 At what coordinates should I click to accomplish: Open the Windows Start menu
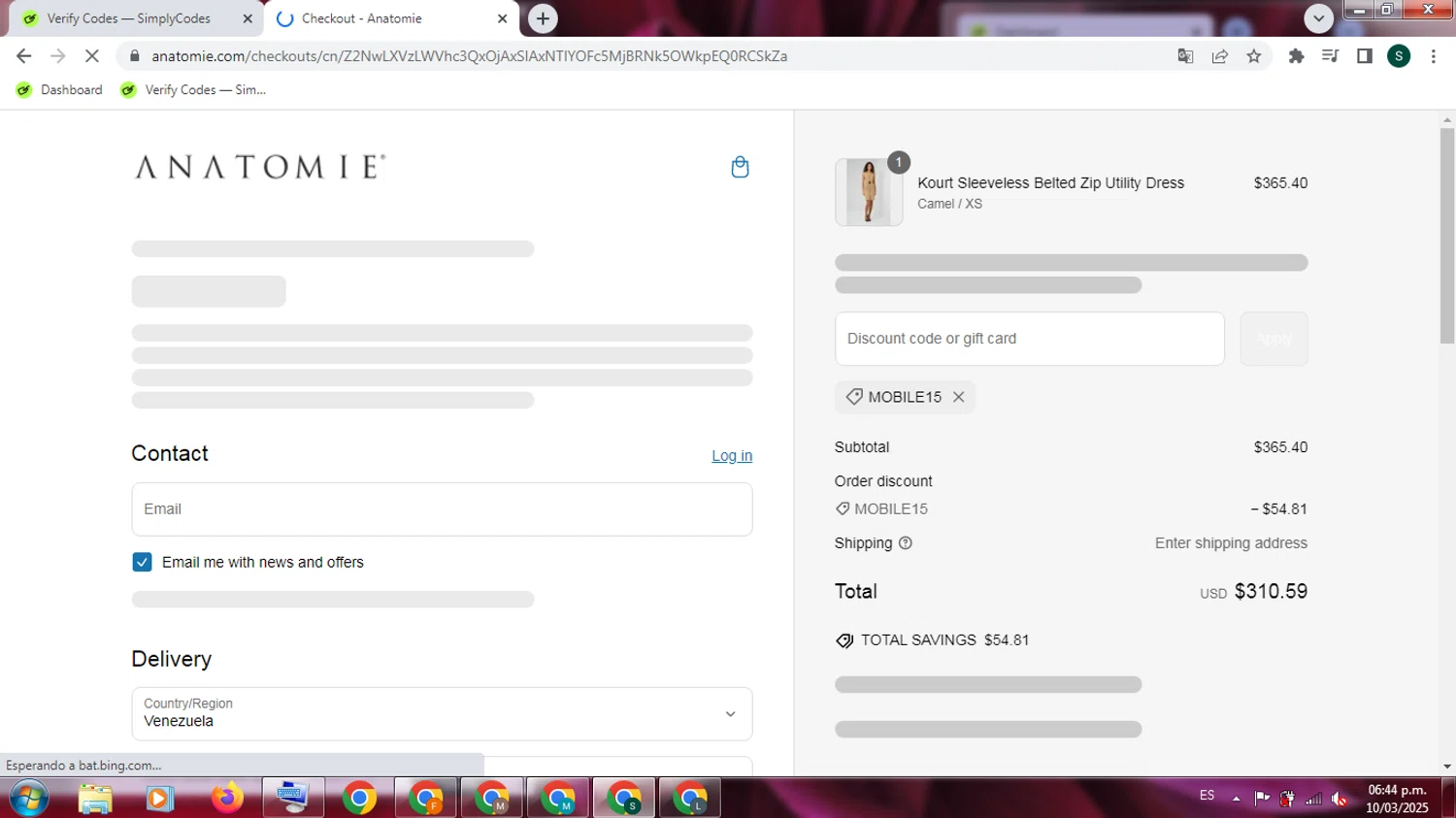tap(27, 798)
